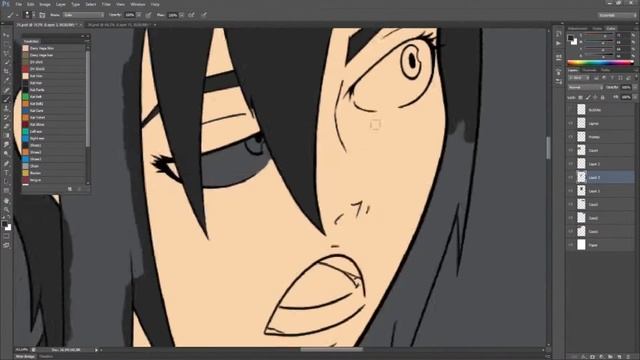
Task: Open the Swatches panel menu
Action: click(87, 41)
